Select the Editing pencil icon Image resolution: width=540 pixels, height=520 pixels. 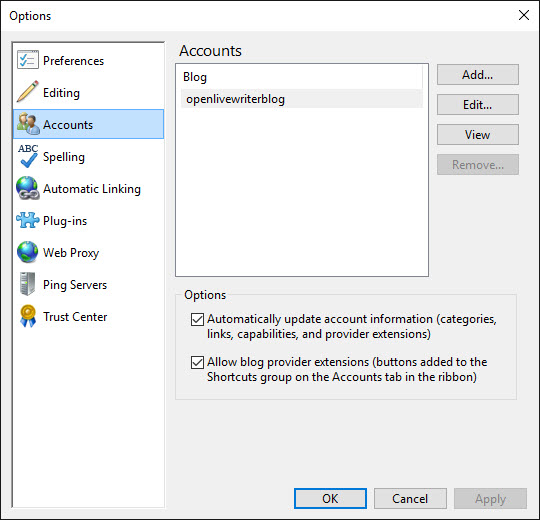pos(28,92)
